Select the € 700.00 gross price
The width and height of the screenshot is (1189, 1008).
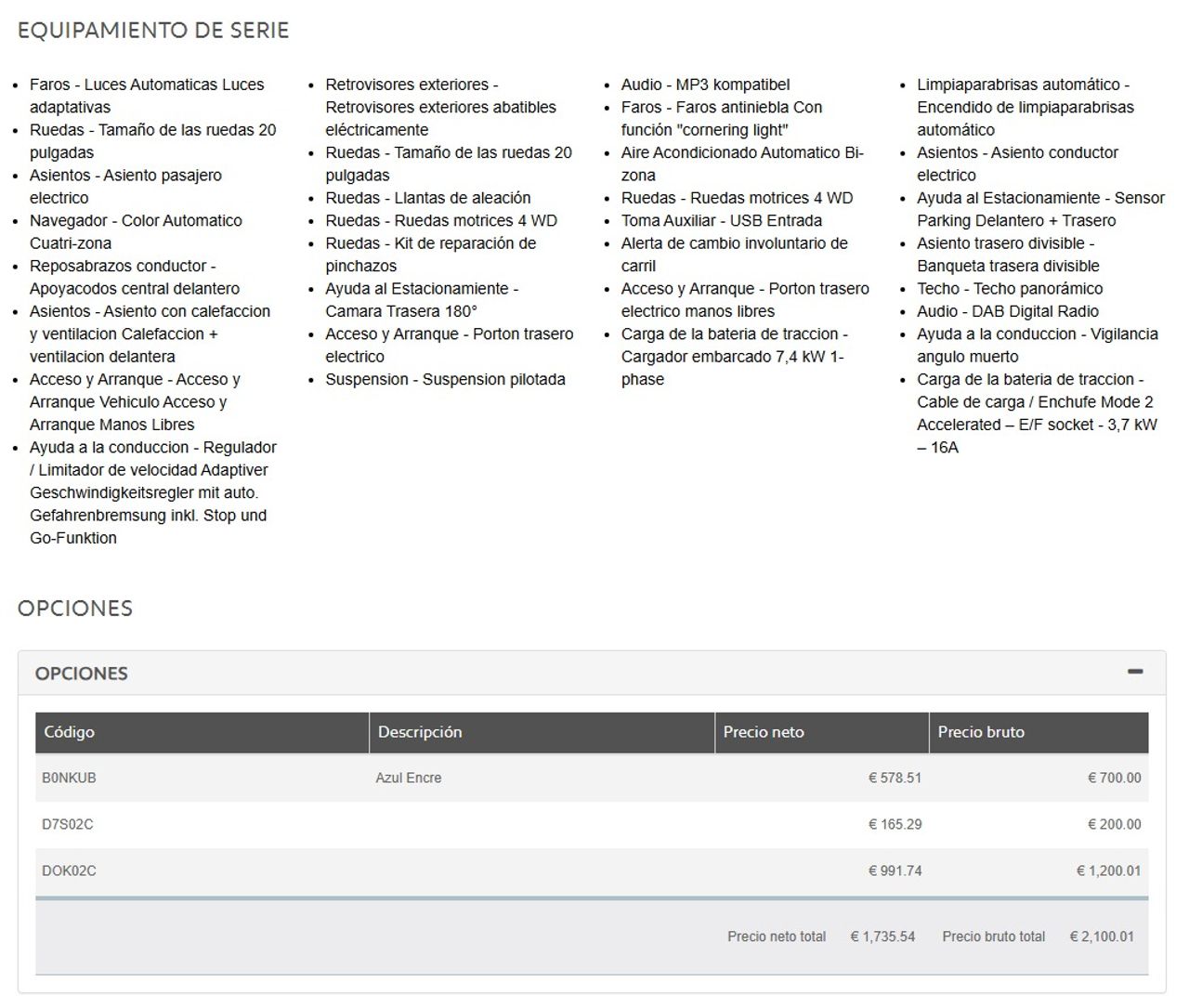tap(1114, 778)
